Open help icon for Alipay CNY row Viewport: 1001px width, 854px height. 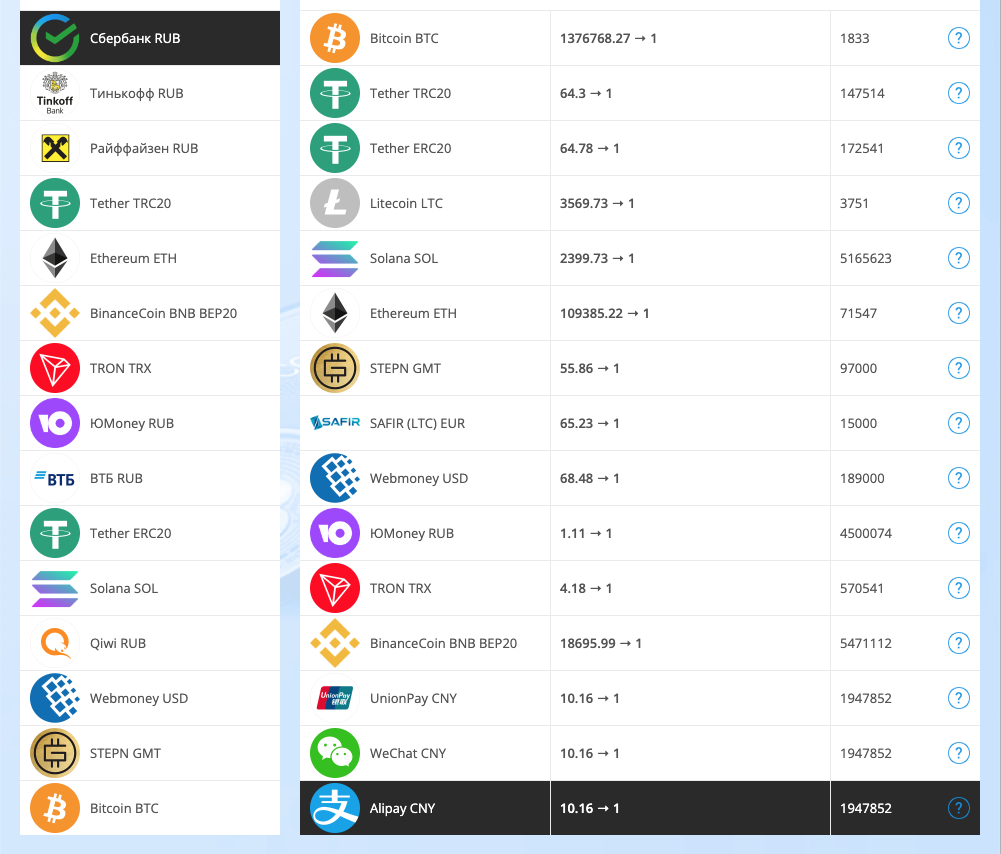tap(958, 808)
